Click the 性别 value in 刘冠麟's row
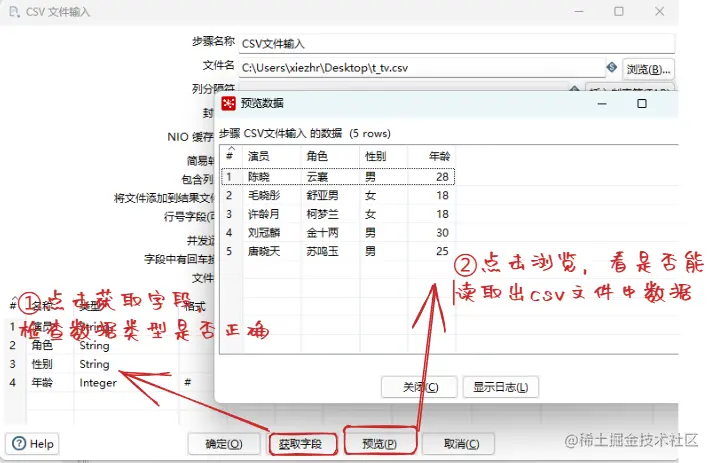Viewport: 713px width, 463px height. (x=371, y=233)
